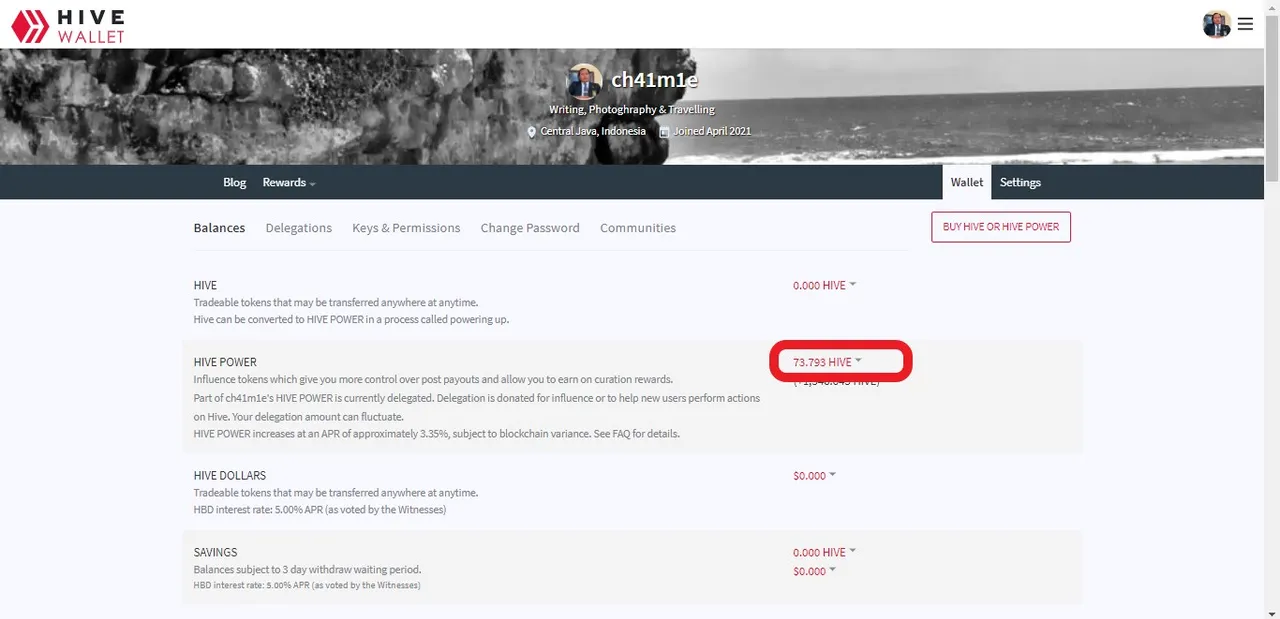Click the scrollbar up arrow
The width and height of the screenshot is (1280, 619).
coord(1272,7)
